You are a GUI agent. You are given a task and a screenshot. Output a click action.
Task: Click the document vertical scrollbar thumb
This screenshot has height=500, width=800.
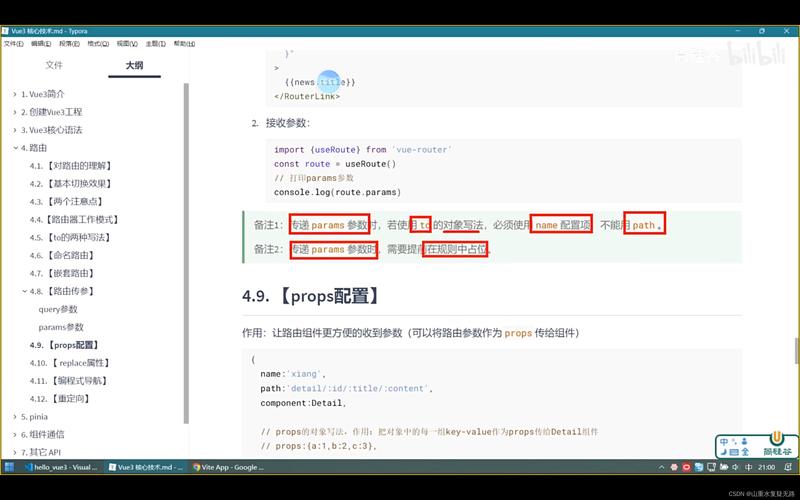click(797, 351)
